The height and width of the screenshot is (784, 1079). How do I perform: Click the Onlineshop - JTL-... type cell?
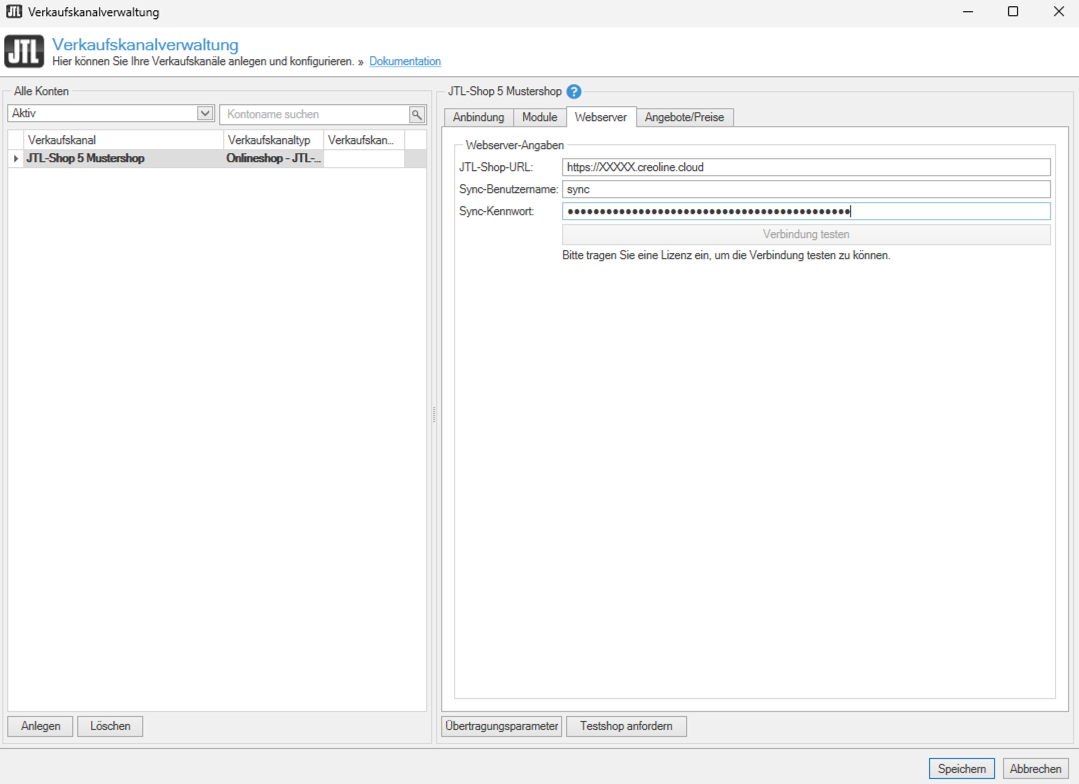[273, 158]
